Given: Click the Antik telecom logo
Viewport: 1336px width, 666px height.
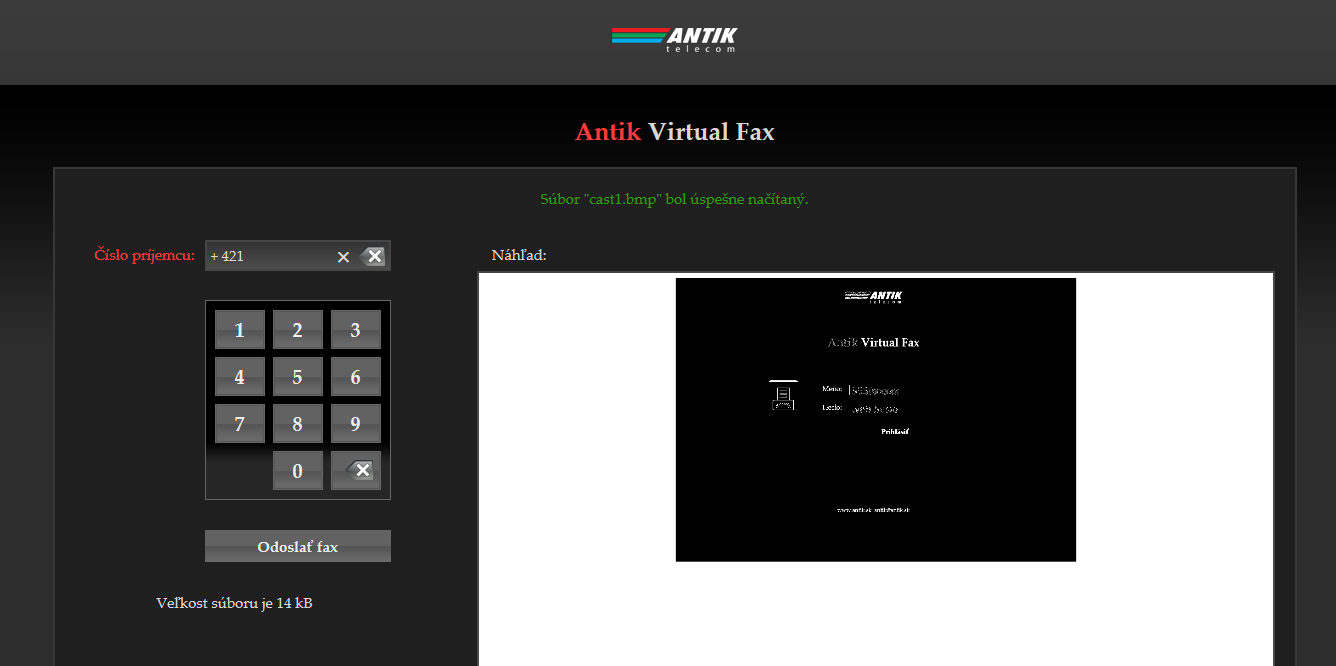Looking at the screenshot, I should tap(674, 40).
